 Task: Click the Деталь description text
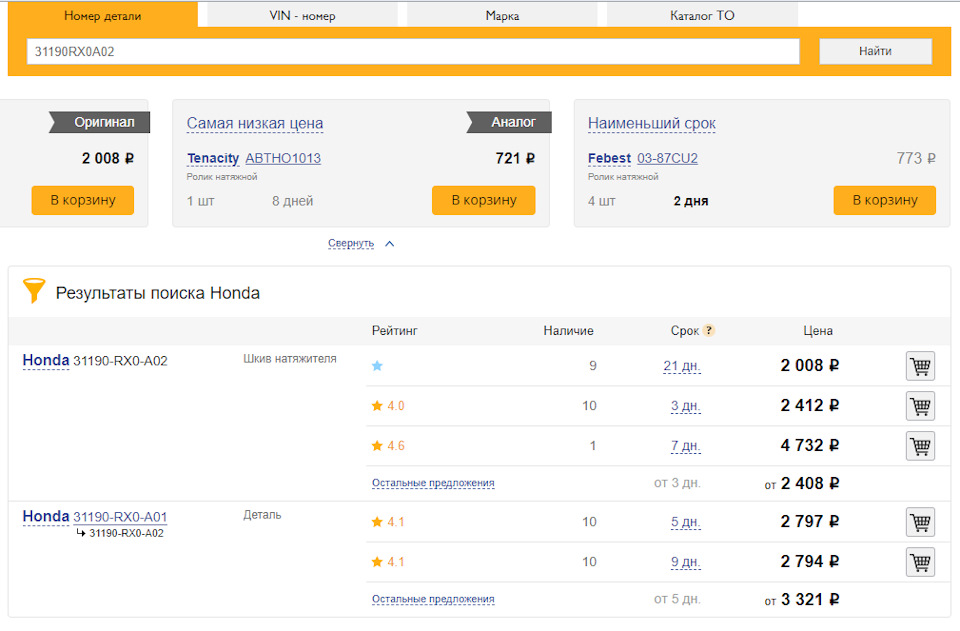(262, 515)
